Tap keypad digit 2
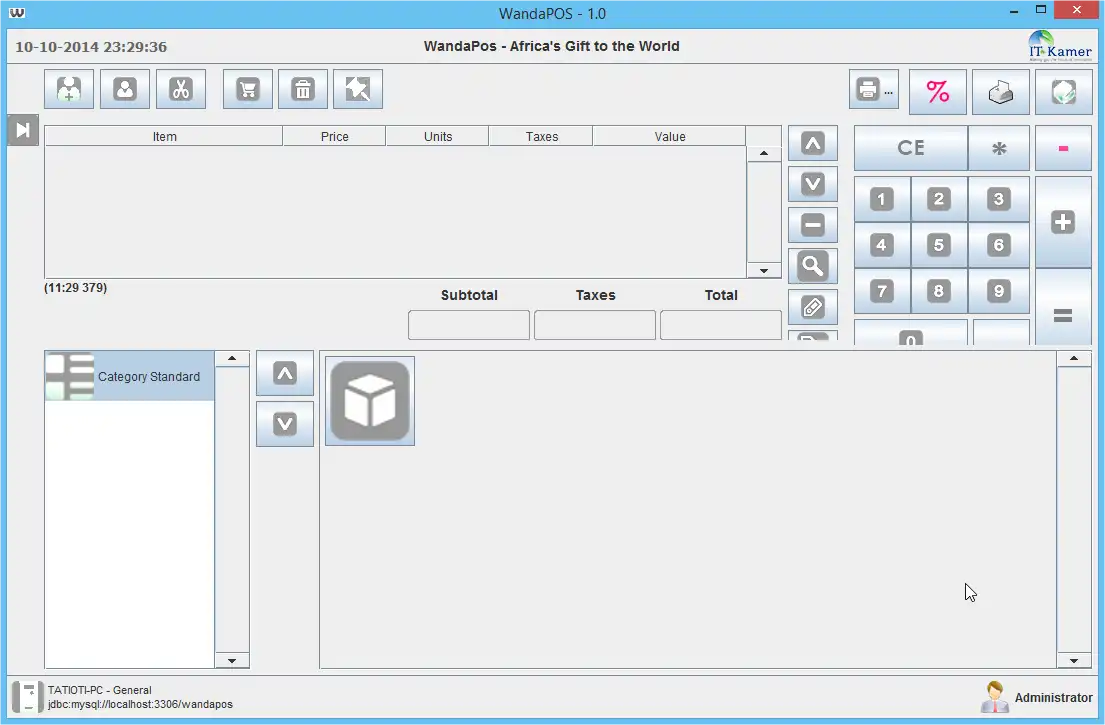This screenshot has height=725, width=1105. pyautogui.click(x=939, y=199)
